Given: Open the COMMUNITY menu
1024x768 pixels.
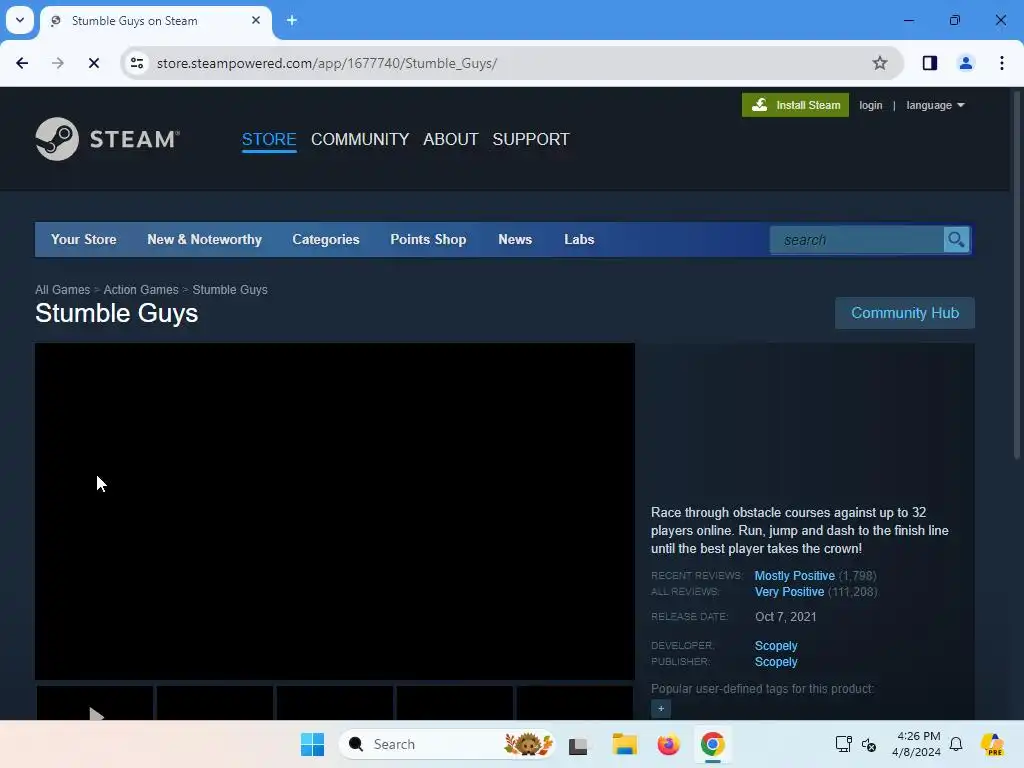Looking at the screenshot, I should [x=360, y=139].
